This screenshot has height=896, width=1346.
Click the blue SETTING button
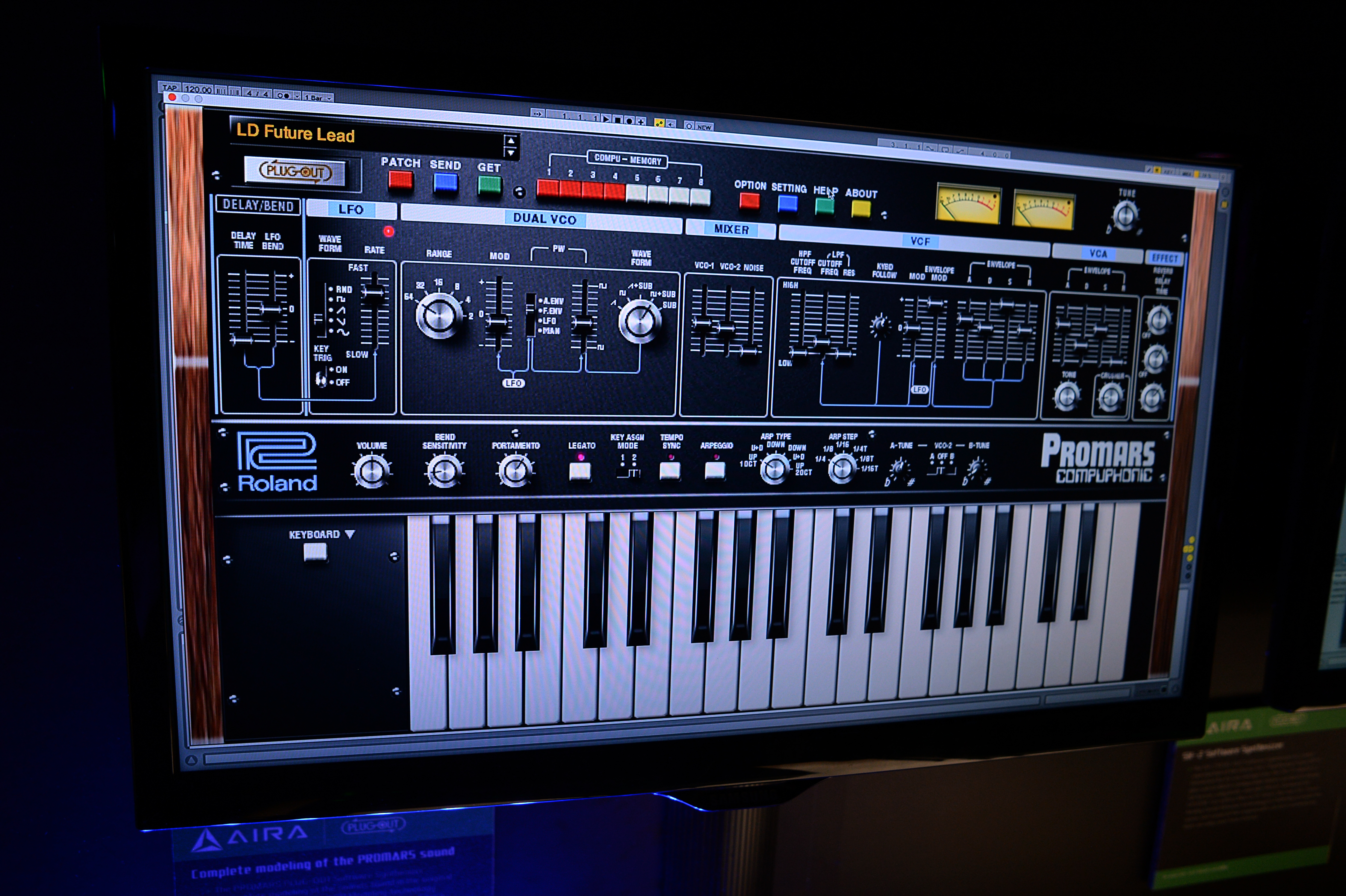pos(787,204)
